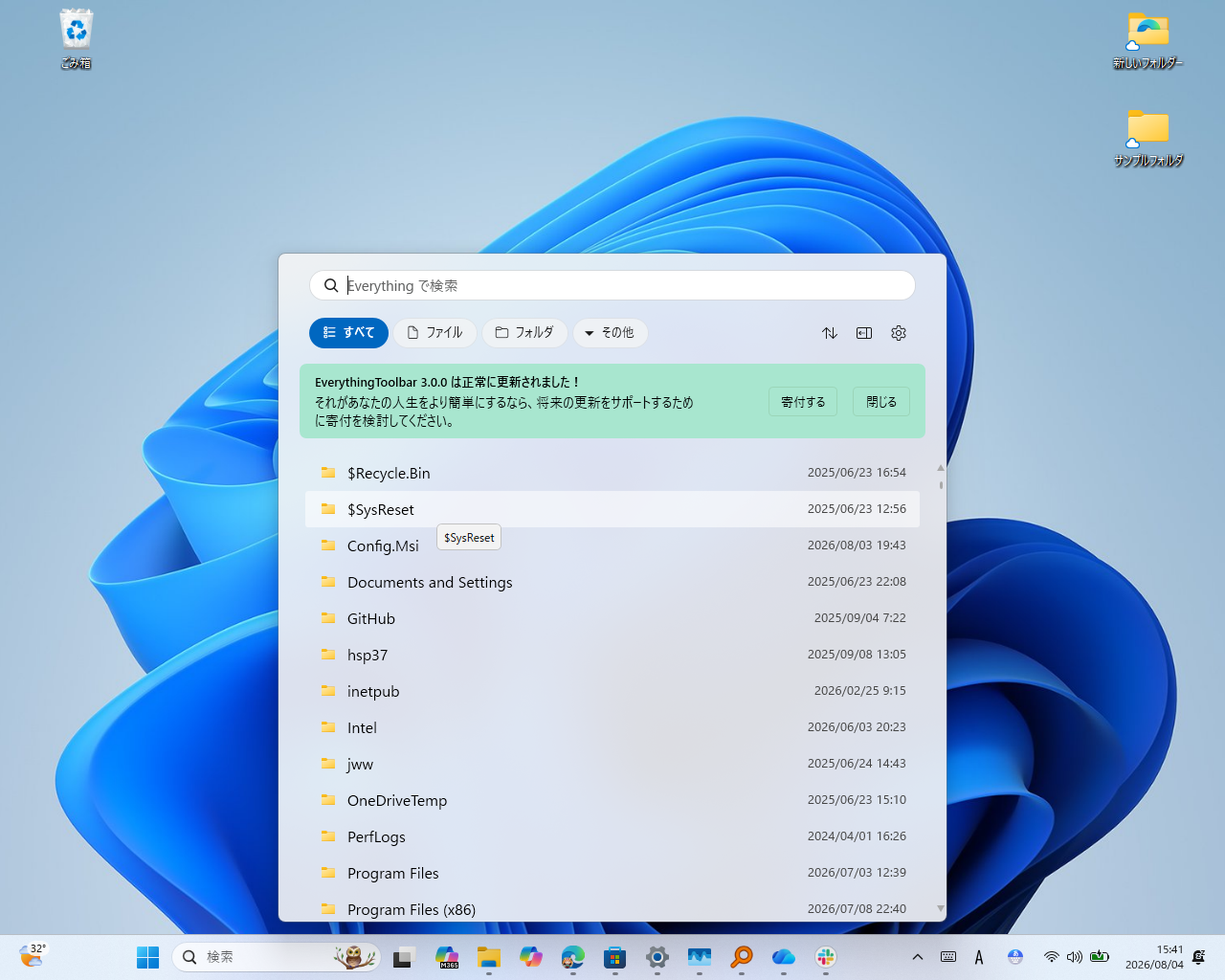Click the 閉じる button in update banner
The width and height of the screenshot is (1225, 980).
881,402
